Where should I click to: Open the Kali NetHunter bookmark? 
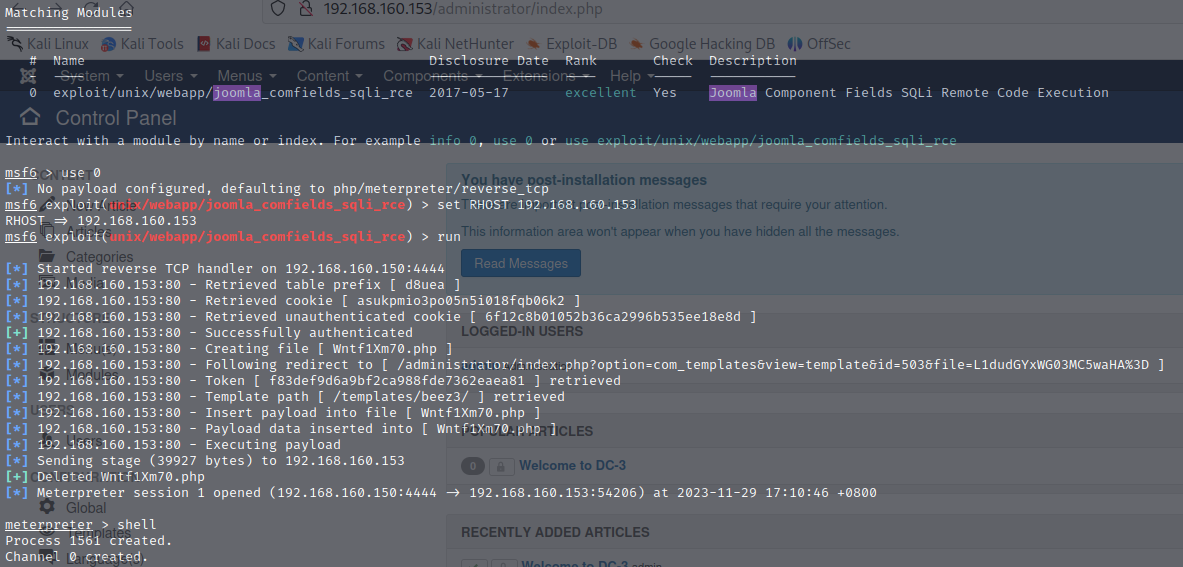(x=455, y=44)
